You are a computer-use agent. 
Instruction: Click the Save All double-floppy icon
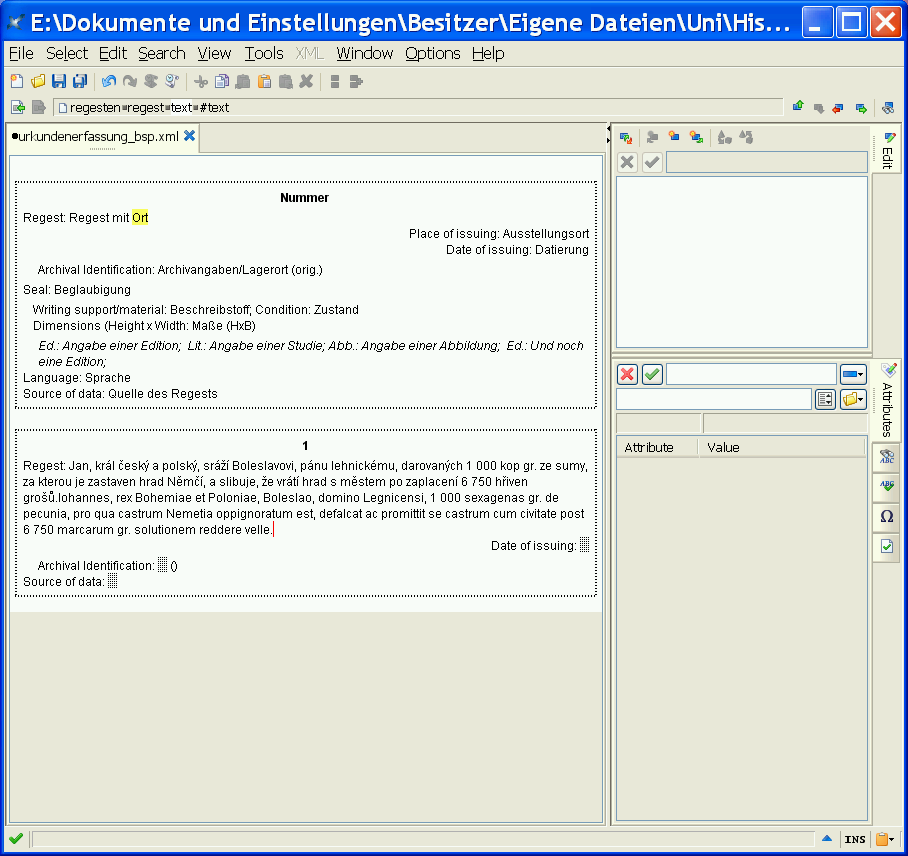point(80,82)
